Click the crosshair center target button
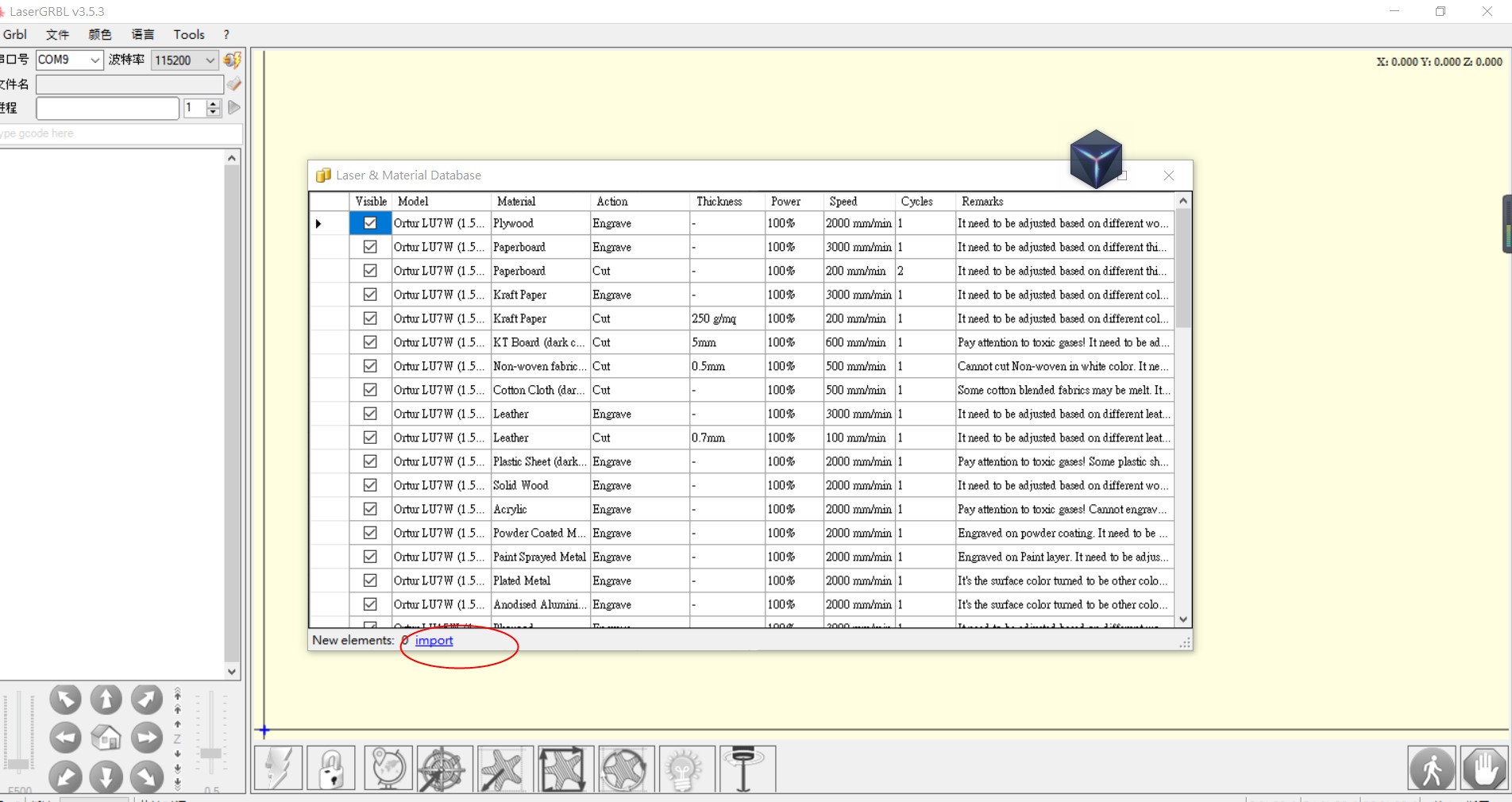Screen dimensions: 1512x802 click(445, 768)
